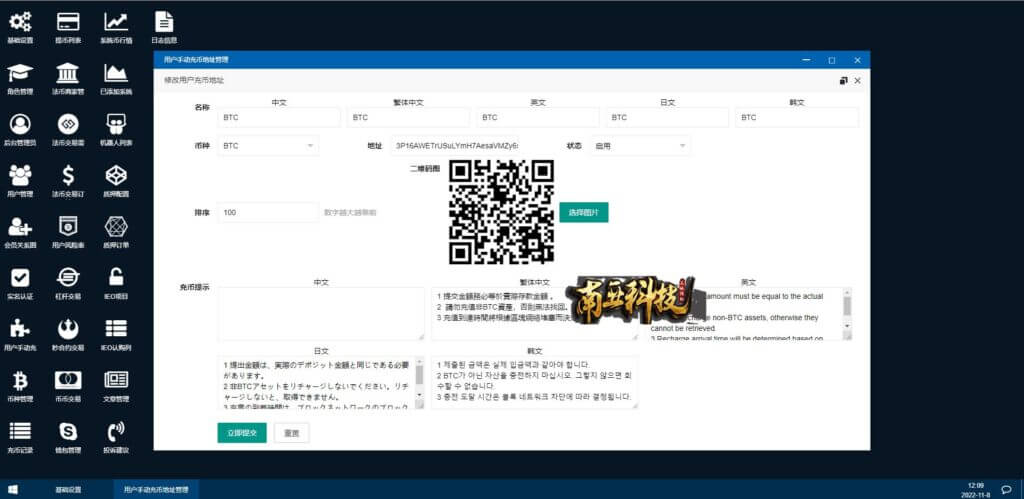Open the area chart icon shortcut

(116, 72)
